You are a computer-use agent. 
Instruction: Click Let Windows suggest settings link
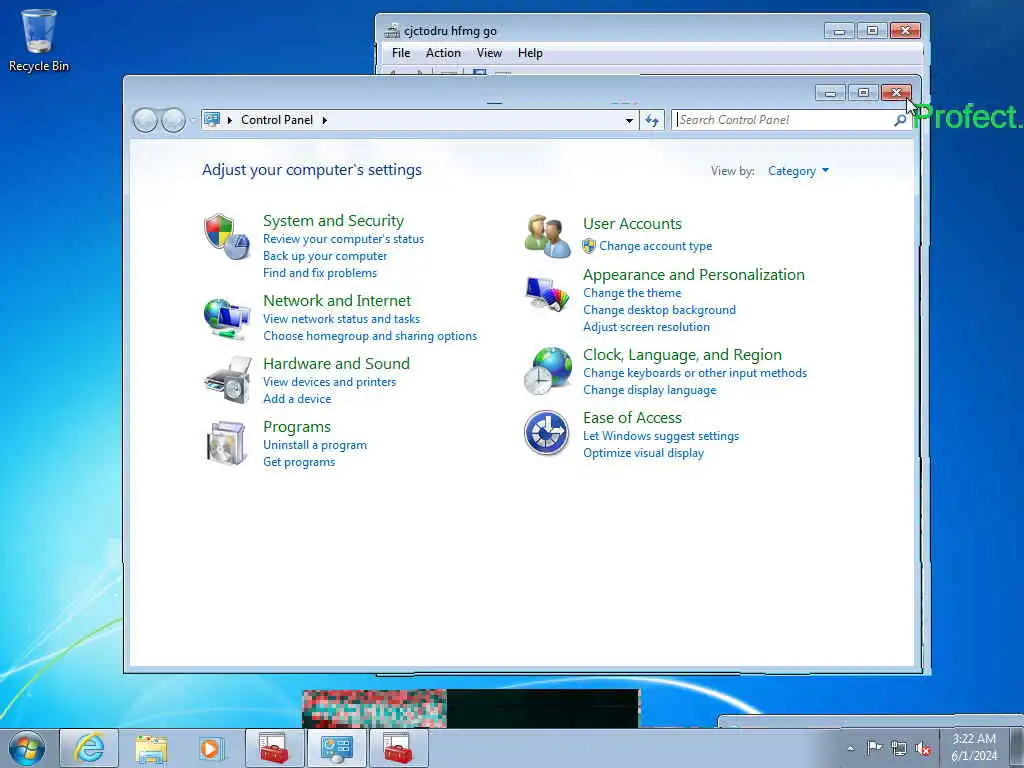[661, 436]
